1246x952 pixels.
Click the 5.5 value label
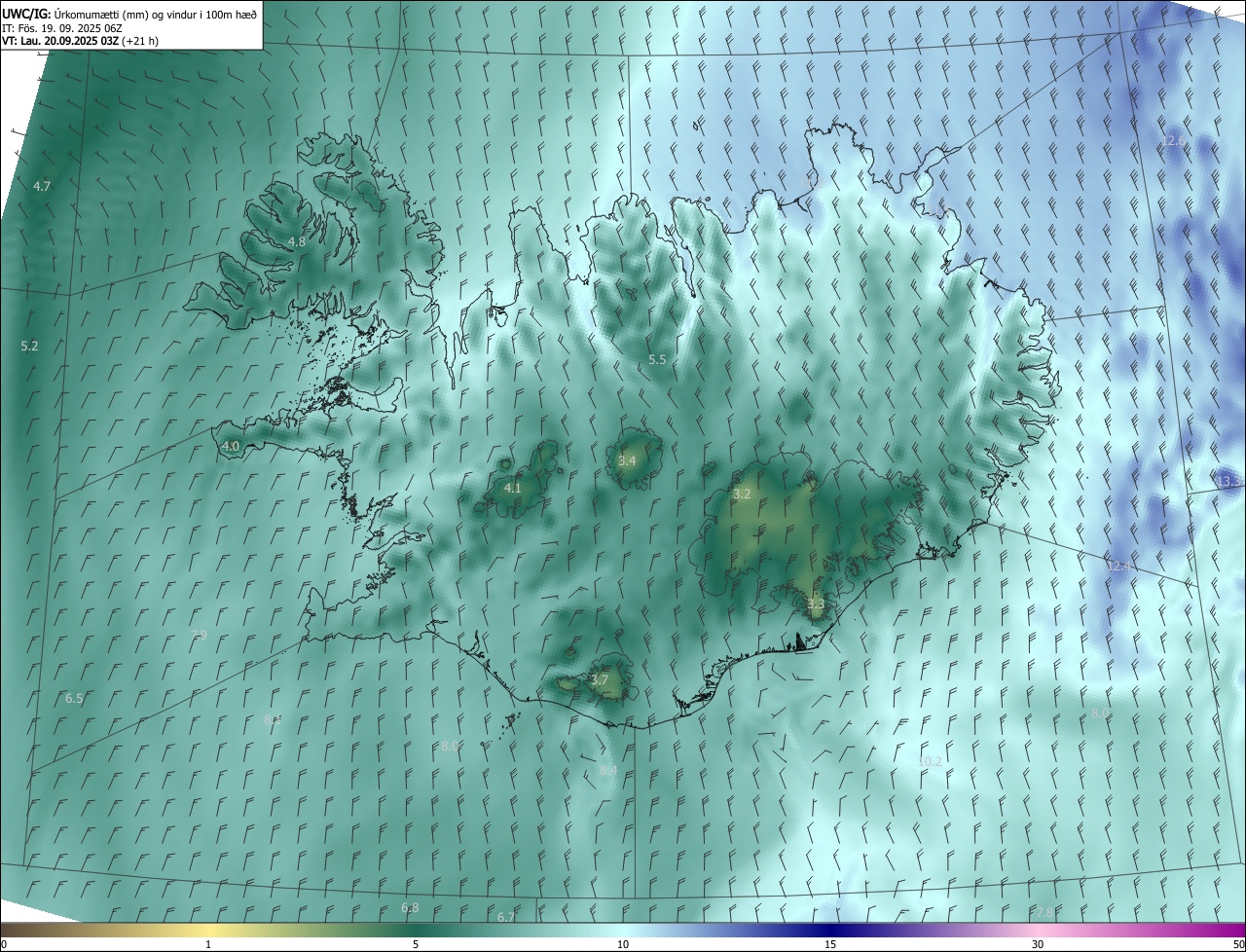[657, 359]
